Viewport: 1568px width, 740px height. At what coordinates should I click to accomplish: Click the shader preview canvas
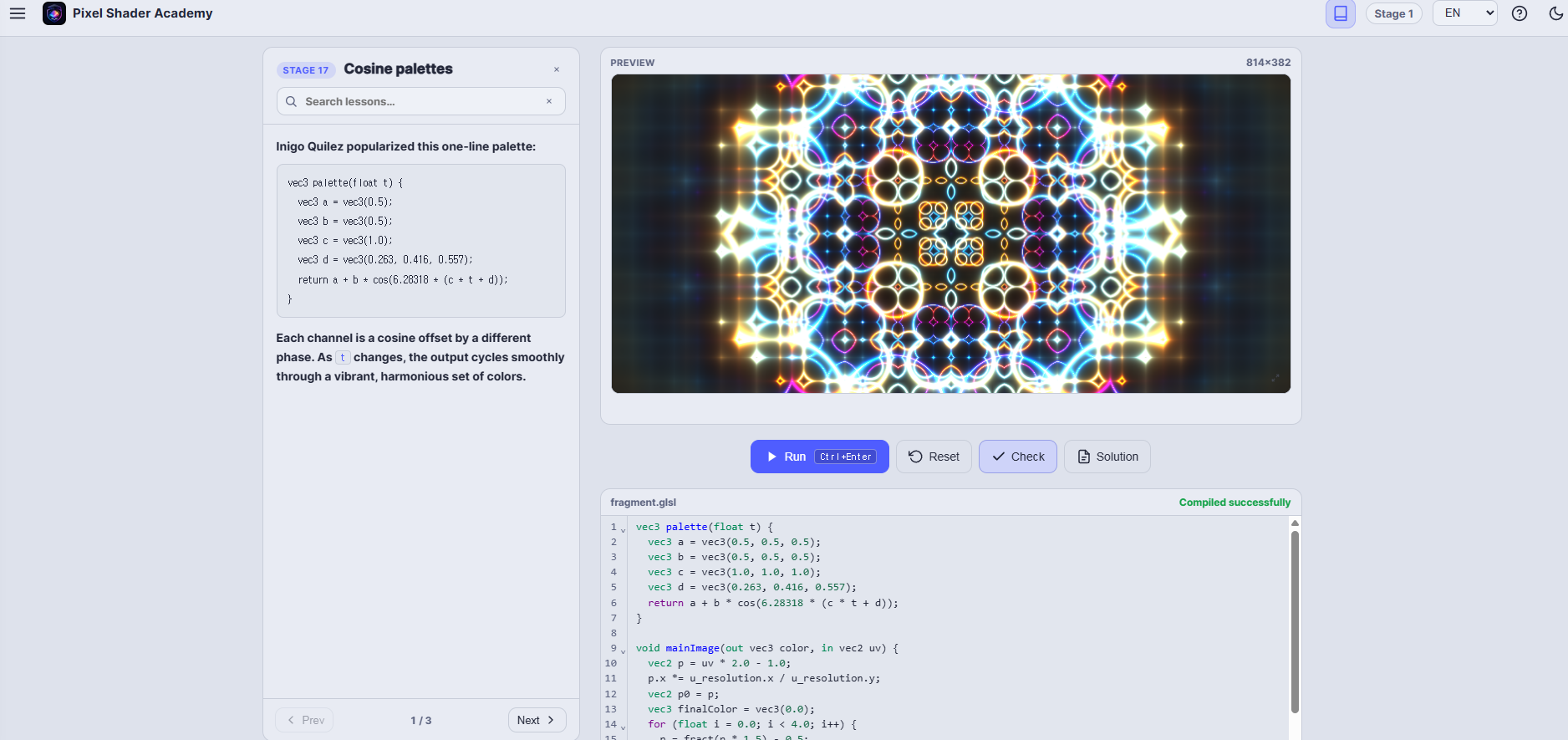[950, 233]
